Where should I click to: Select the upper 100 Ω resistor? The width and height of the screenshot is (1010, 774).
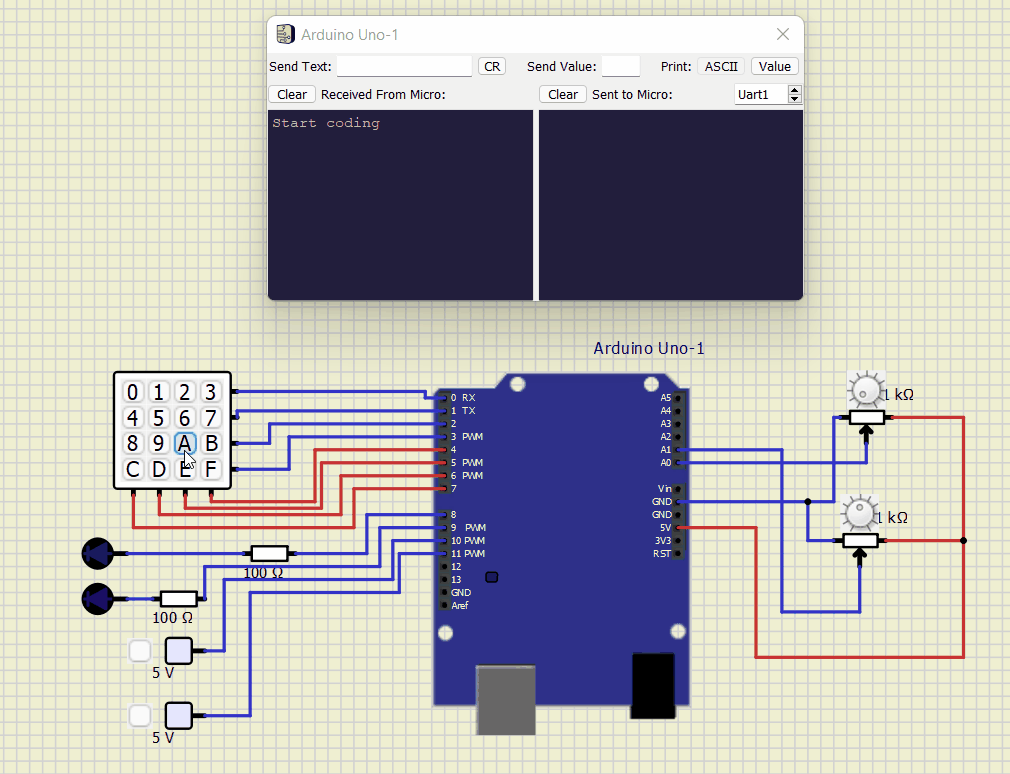269,553
